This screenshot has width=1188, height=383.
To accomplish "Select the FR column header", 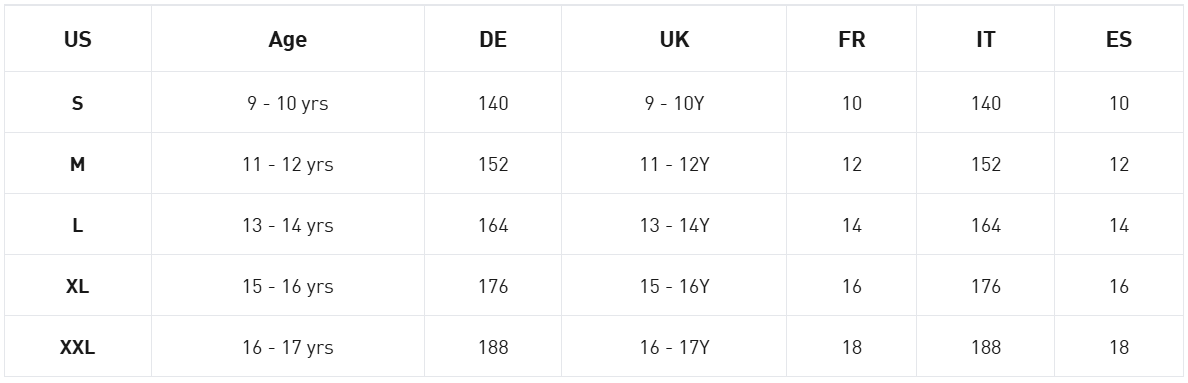I will (x=852, y=39).
